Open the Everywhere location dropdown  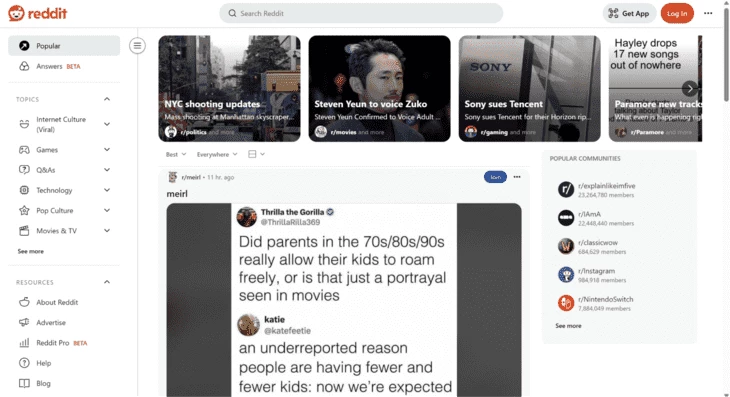tap(217, 154)
